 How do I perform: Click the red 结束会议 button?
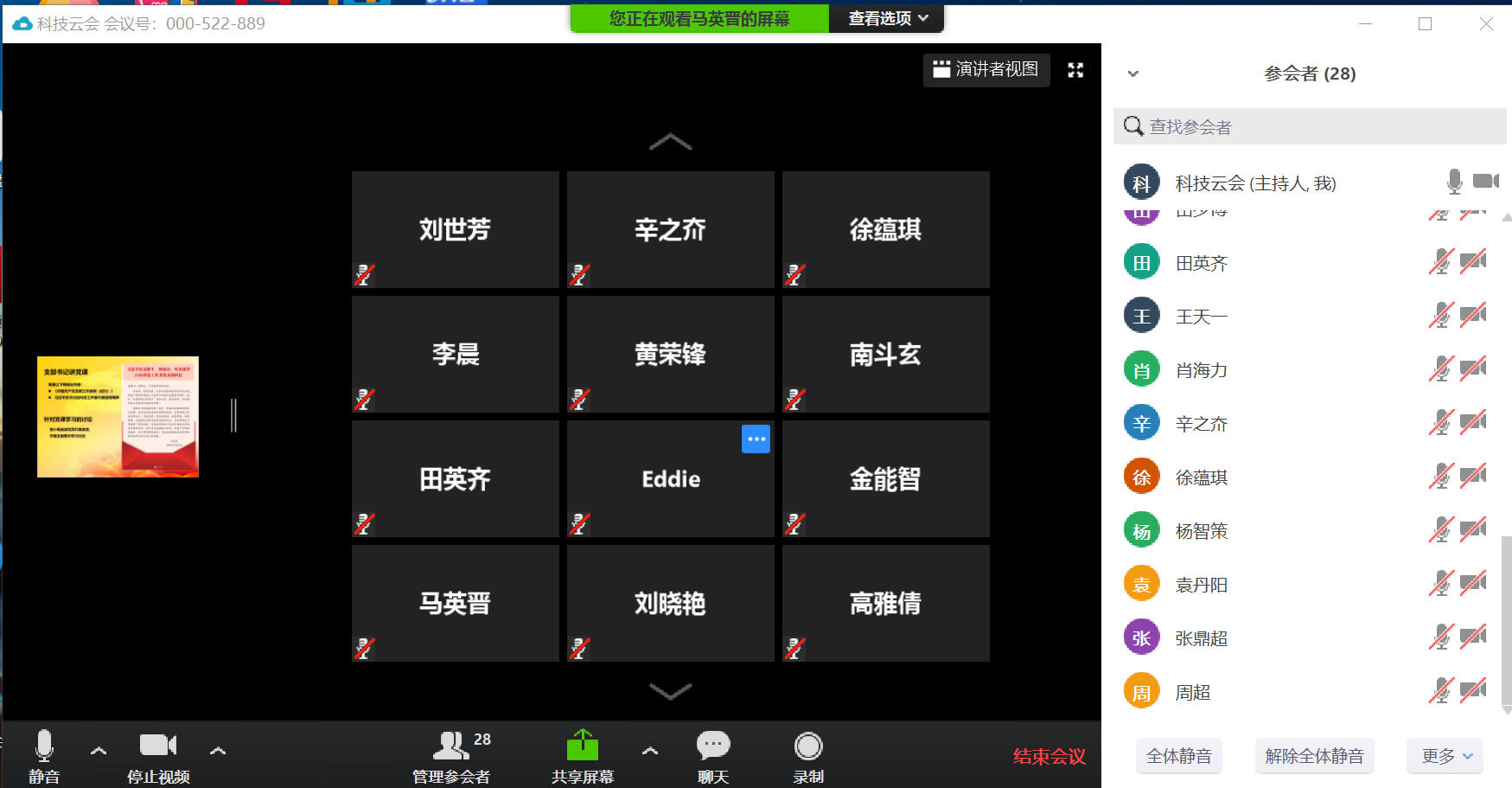[1049, 757]
